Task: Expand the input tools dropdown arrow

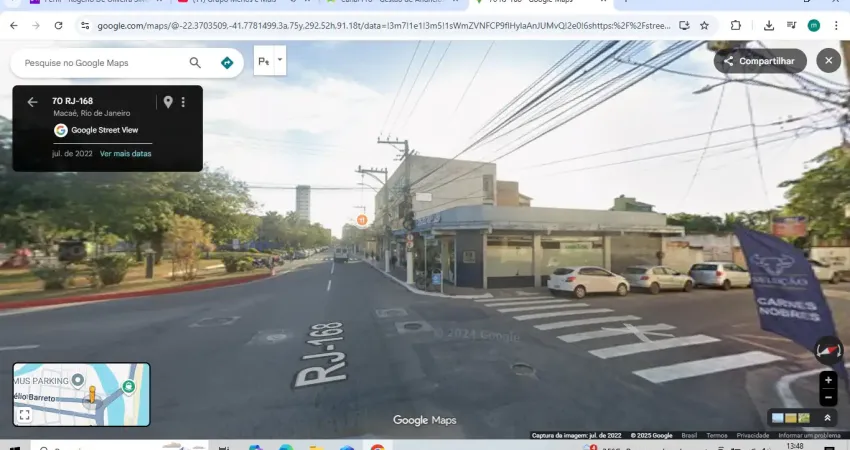Action: point(280,61)
